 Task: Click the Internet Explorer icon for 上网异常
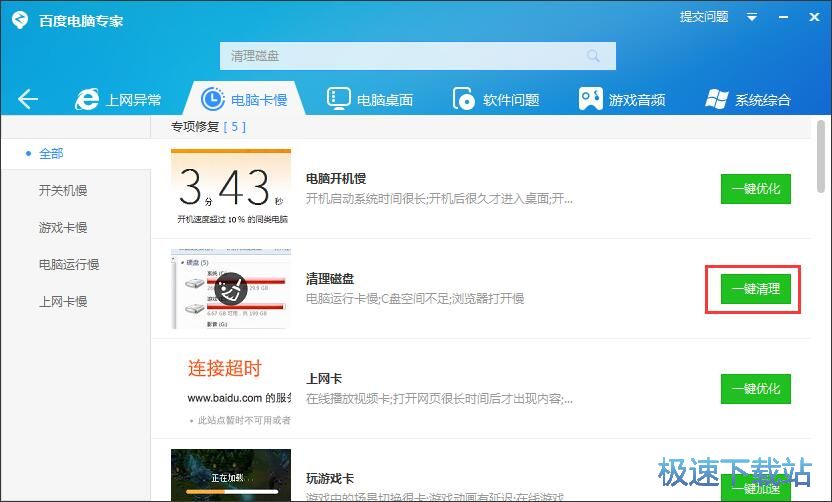pyautogui.click(x=87, y=99)
